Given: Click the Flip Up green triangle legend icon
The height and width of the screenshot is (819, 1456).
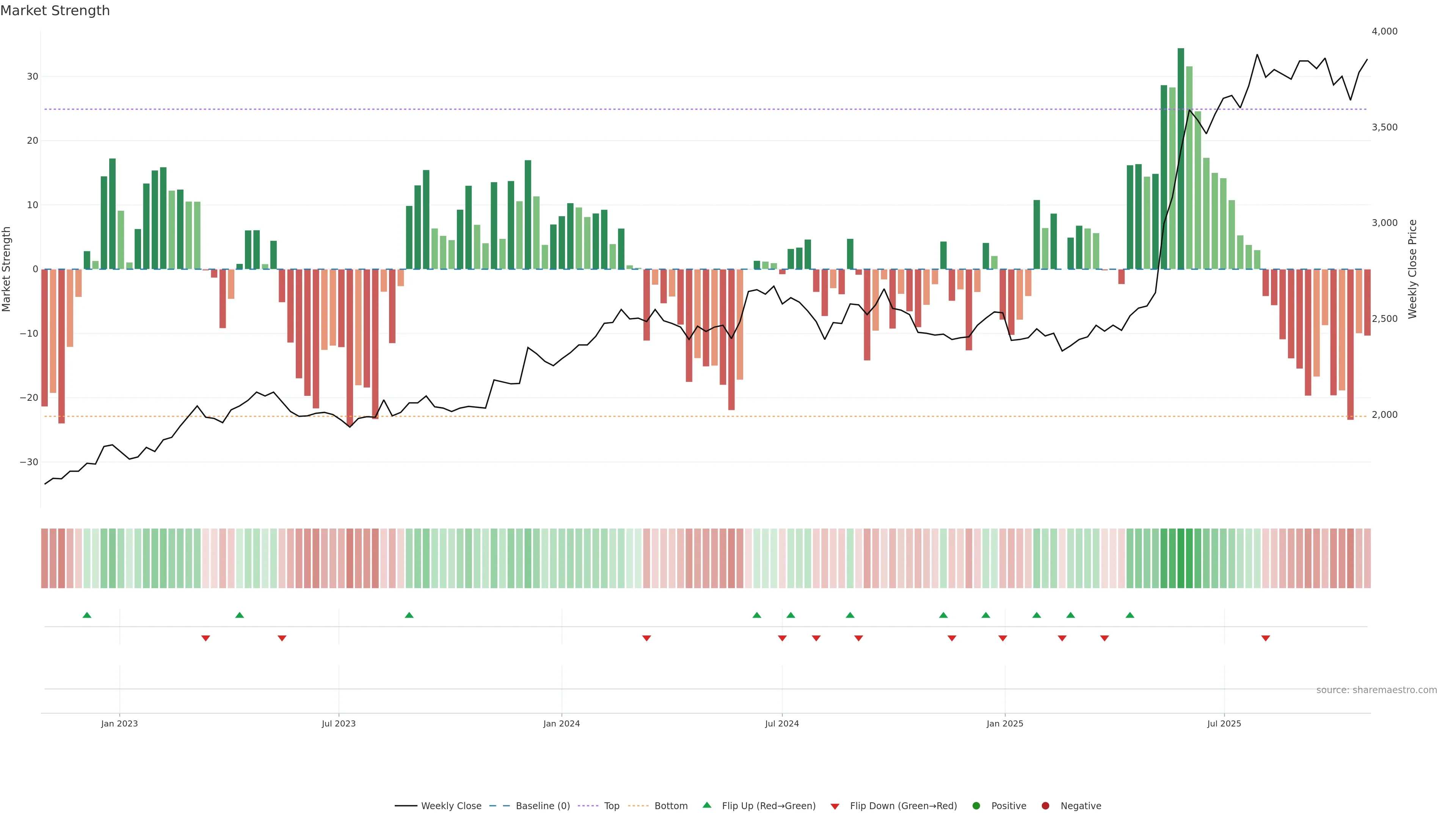Looking at the screenshot, I should 706,805.
